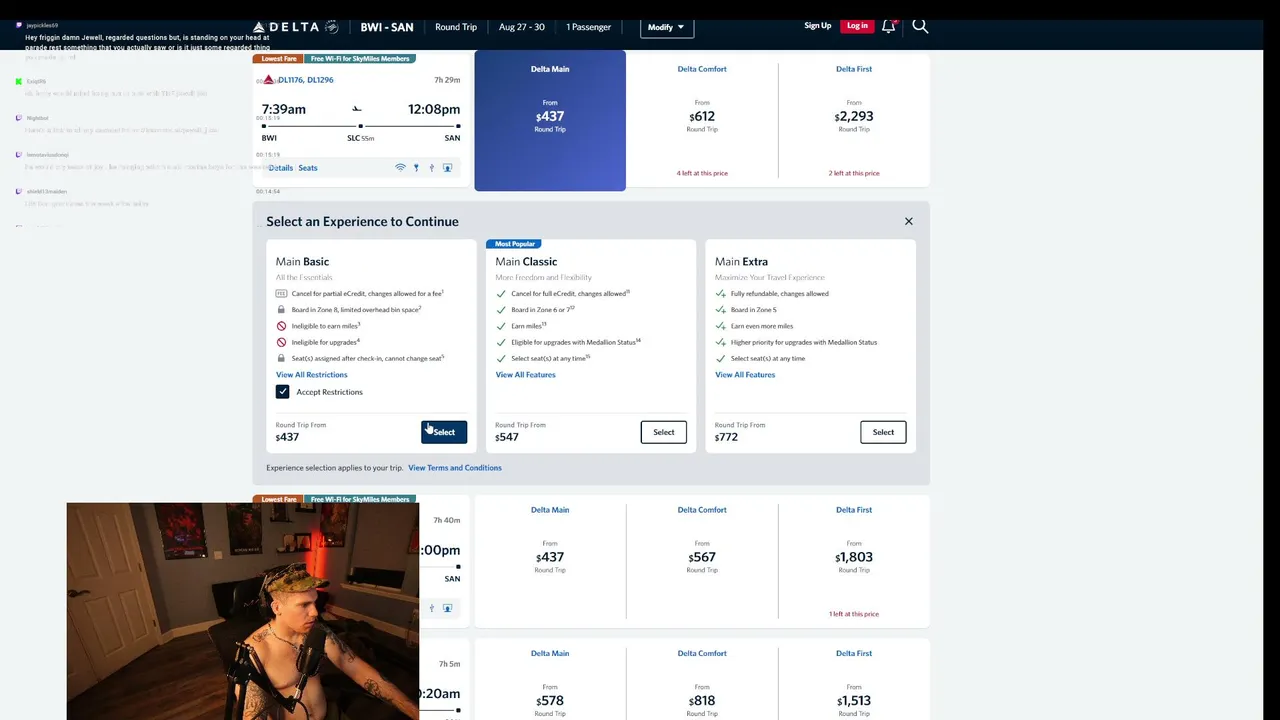Open View Terms and Conditions link
Image resolution: width=1280 pixels, height=720 pixels.
pyautogui.click(x=455, y=468)
